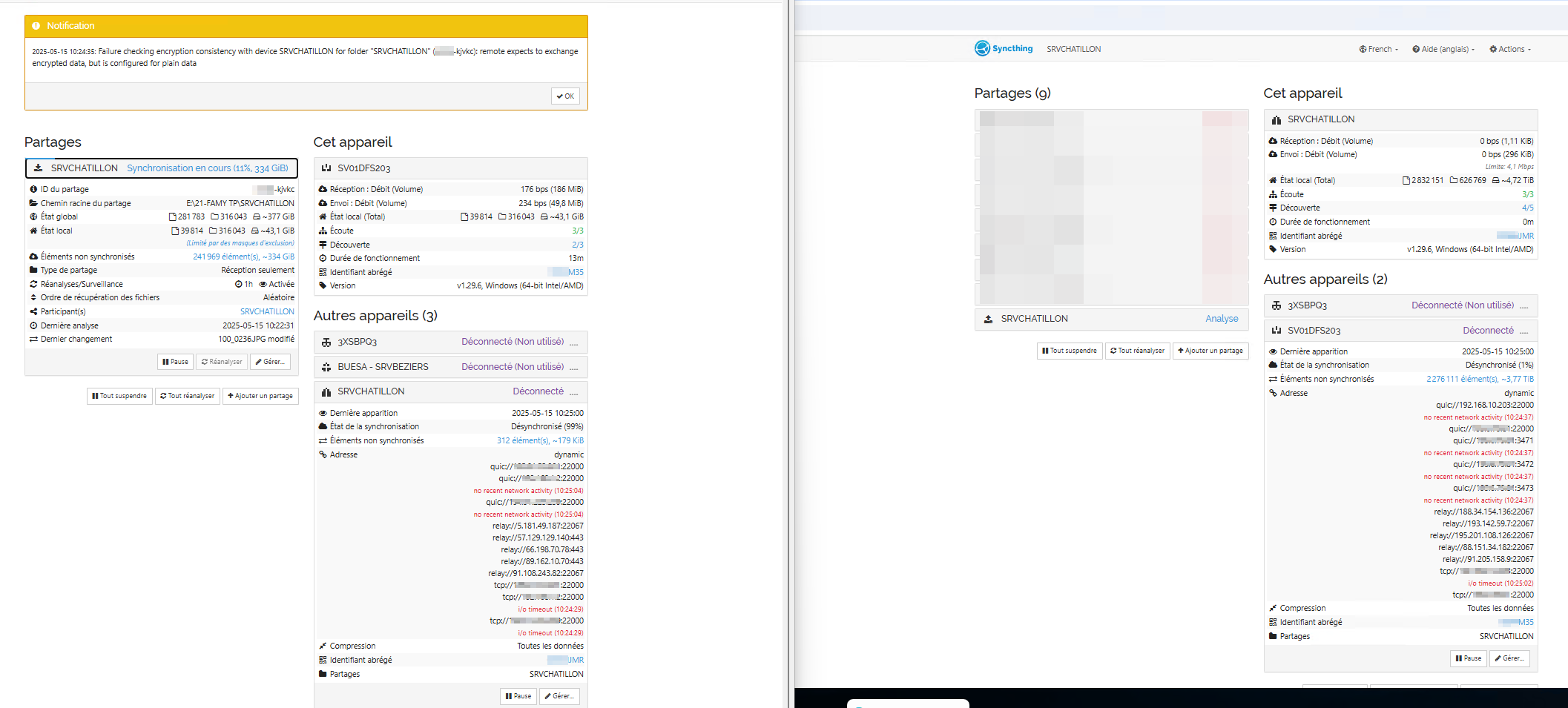The width and height of the screenshot is (1568, 708).
Task: Click Tout suspendre in right window
Action: pos(1070,351)
